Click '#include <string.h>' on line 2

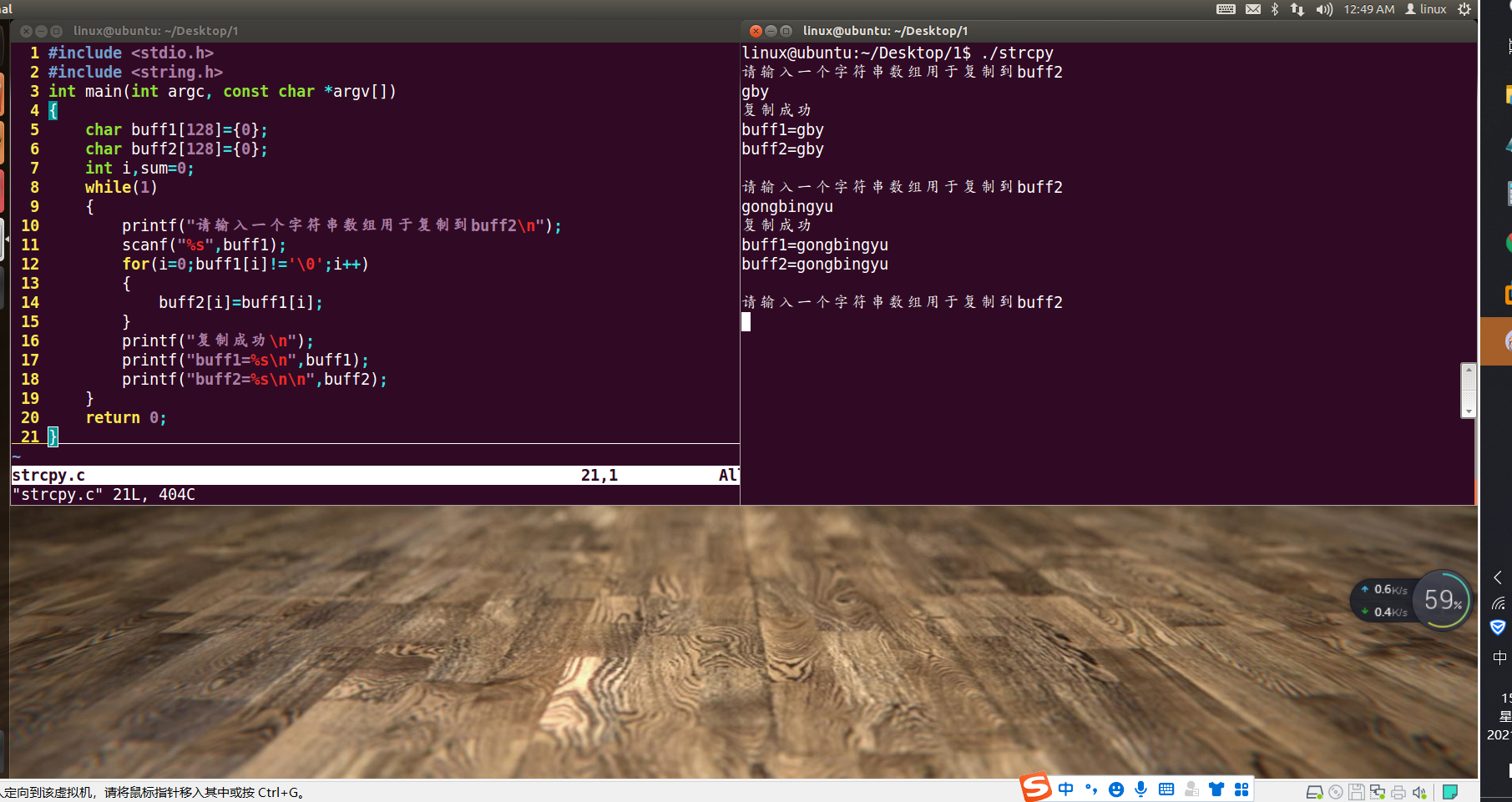coord(135,72)
